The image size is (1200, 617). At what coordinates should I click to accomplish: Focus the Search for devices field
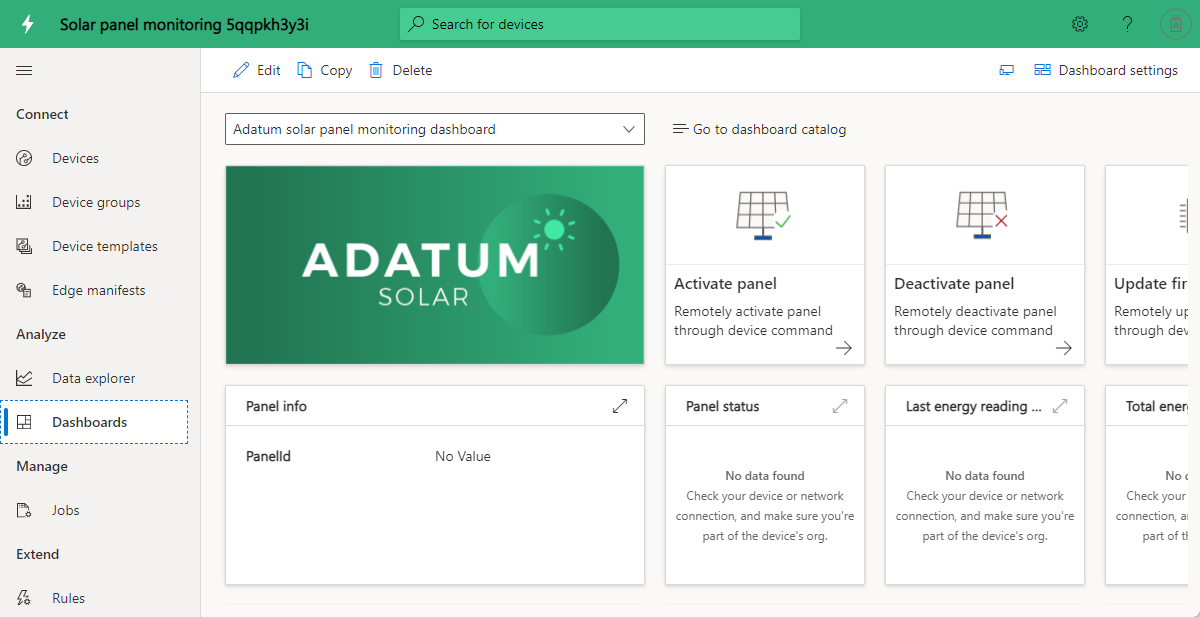pos(600,24)
